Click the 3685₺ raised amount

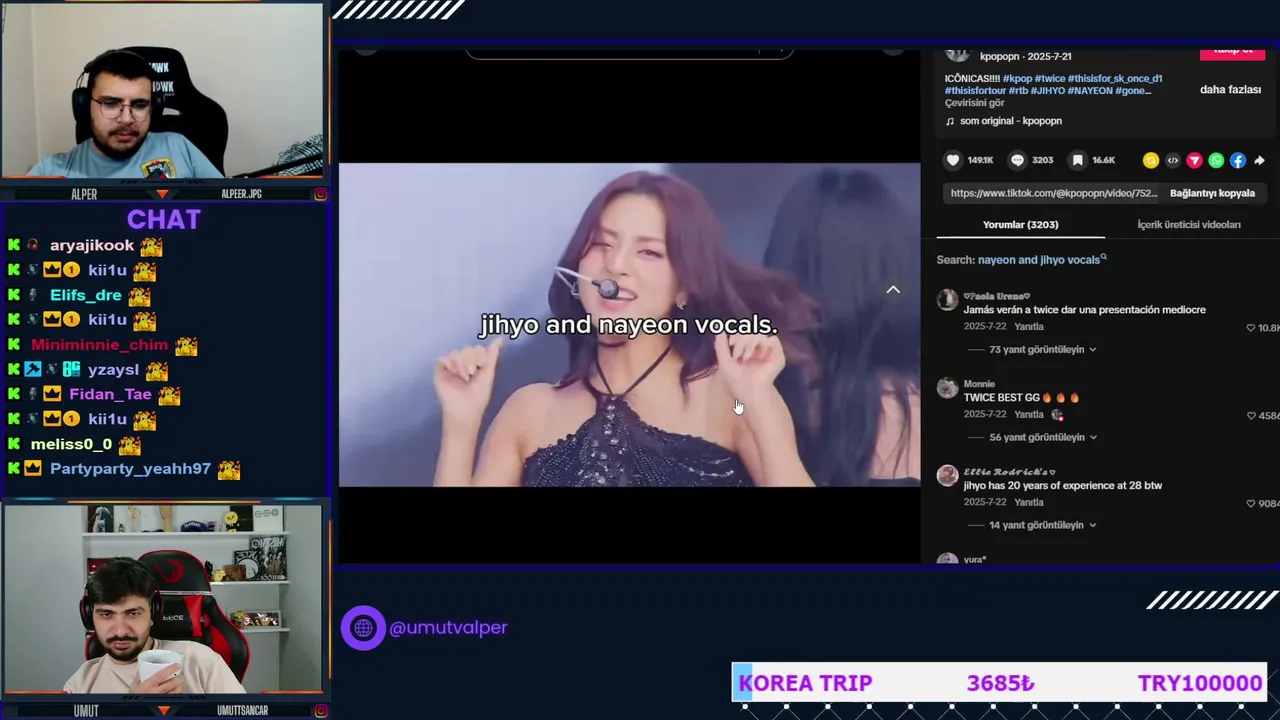click(1000, 683)
